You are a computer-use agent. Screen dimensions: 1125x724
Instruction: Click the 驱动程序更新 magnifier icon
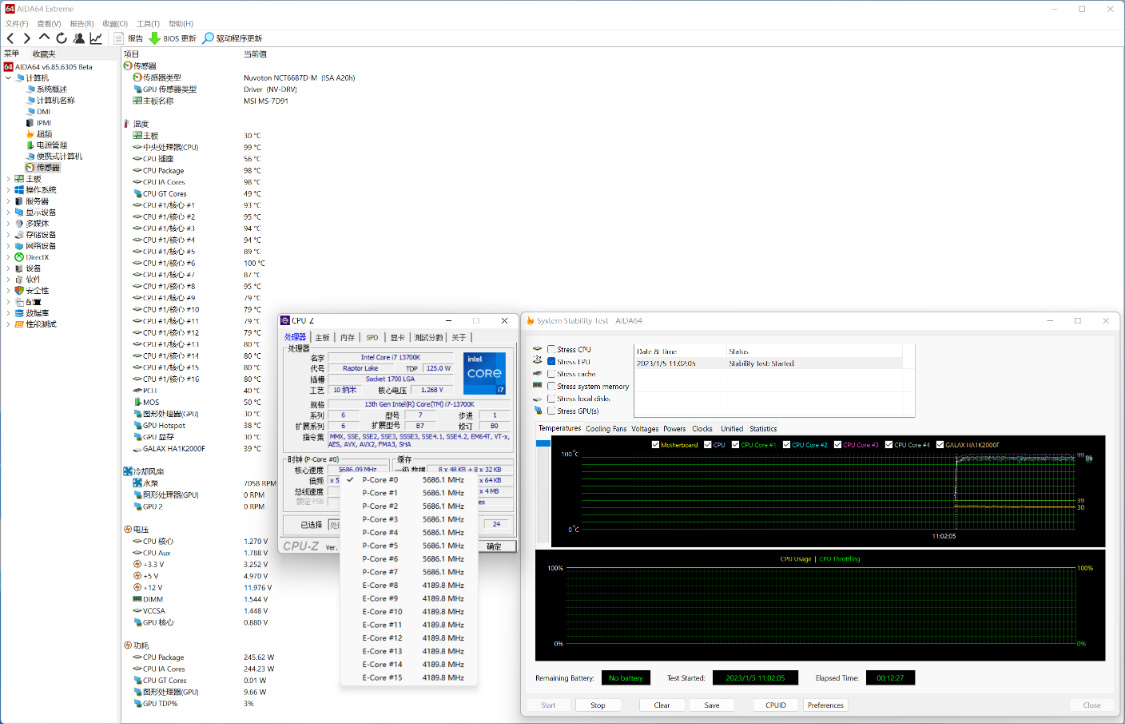click(x=208, y=38)
